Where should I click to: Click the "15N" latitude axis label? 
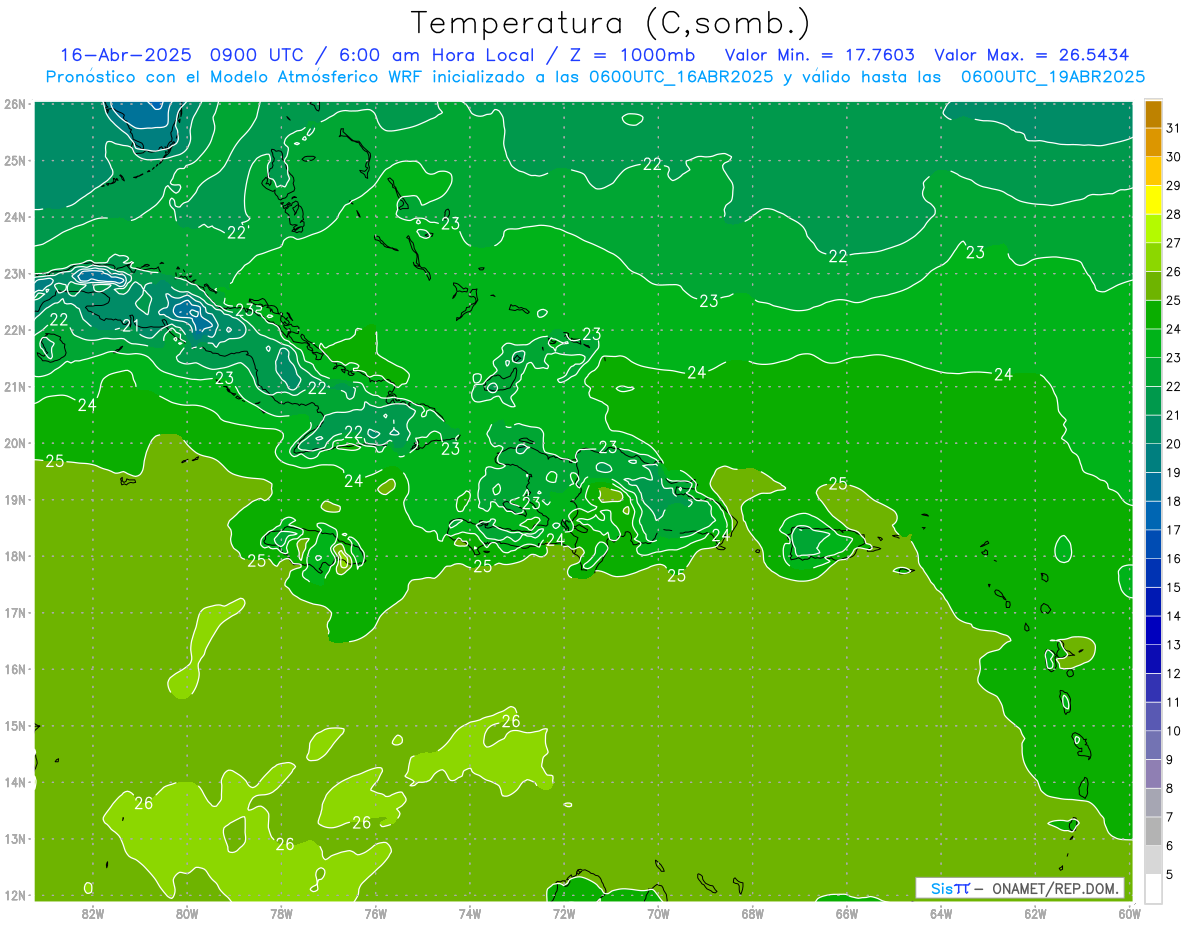(15, 726)
